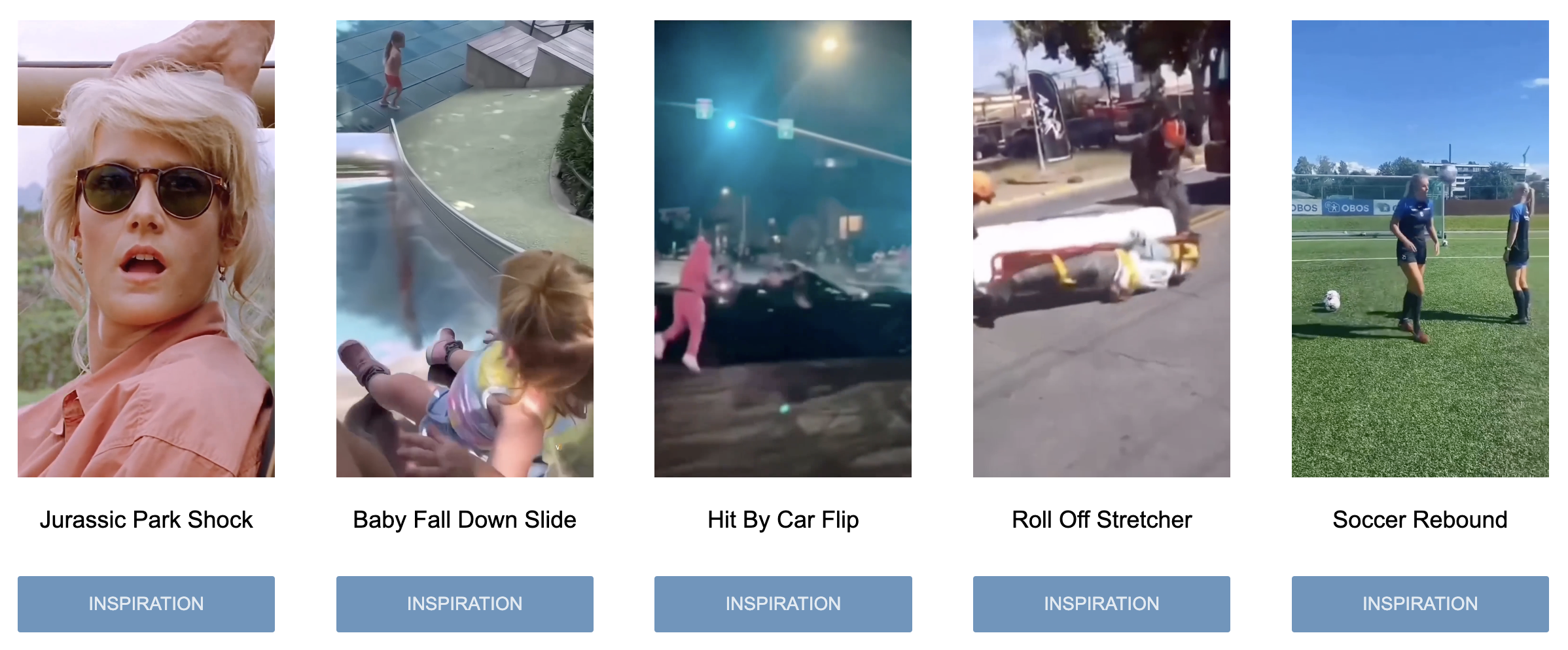Click the child in red shorts above the slide
The image size is (1568, 650).
pyautogui.click(x=393, y=70)
